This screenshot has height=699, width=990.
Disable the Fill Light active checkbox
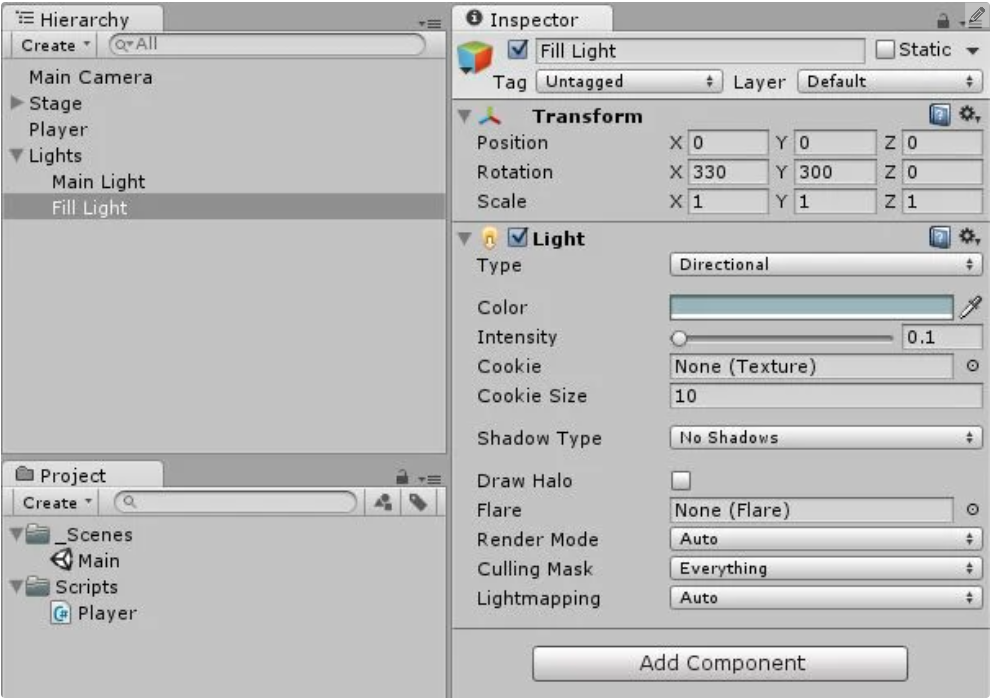[x=518, y=50]
